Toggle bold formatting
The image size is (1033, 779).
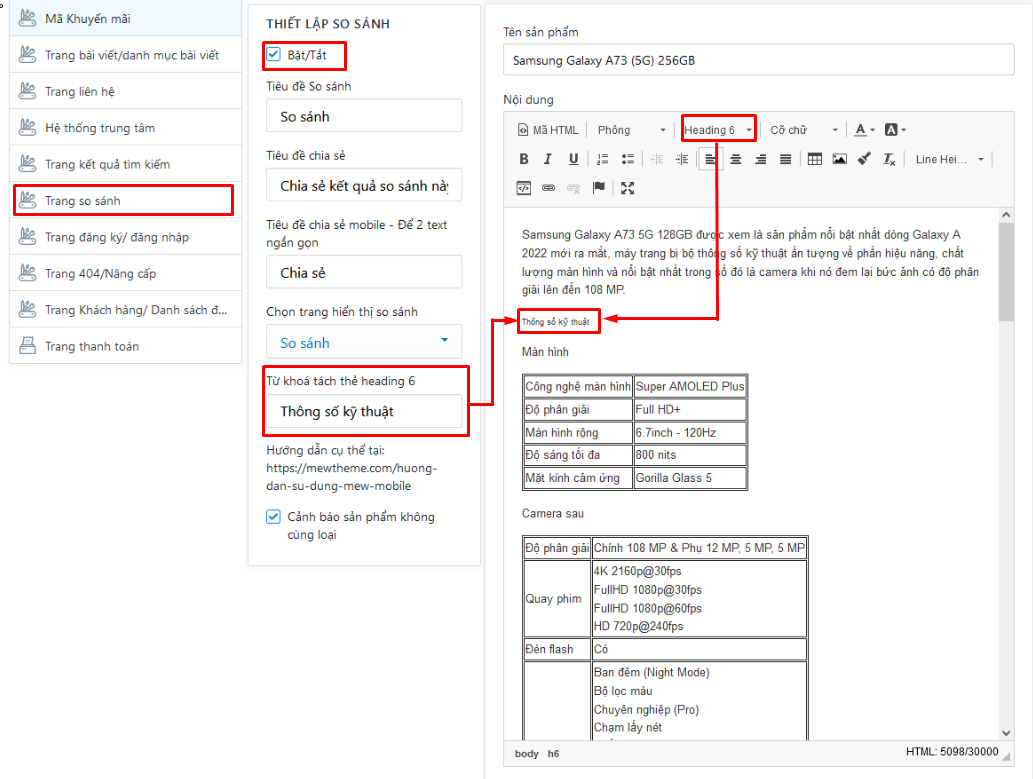point(524,159)
